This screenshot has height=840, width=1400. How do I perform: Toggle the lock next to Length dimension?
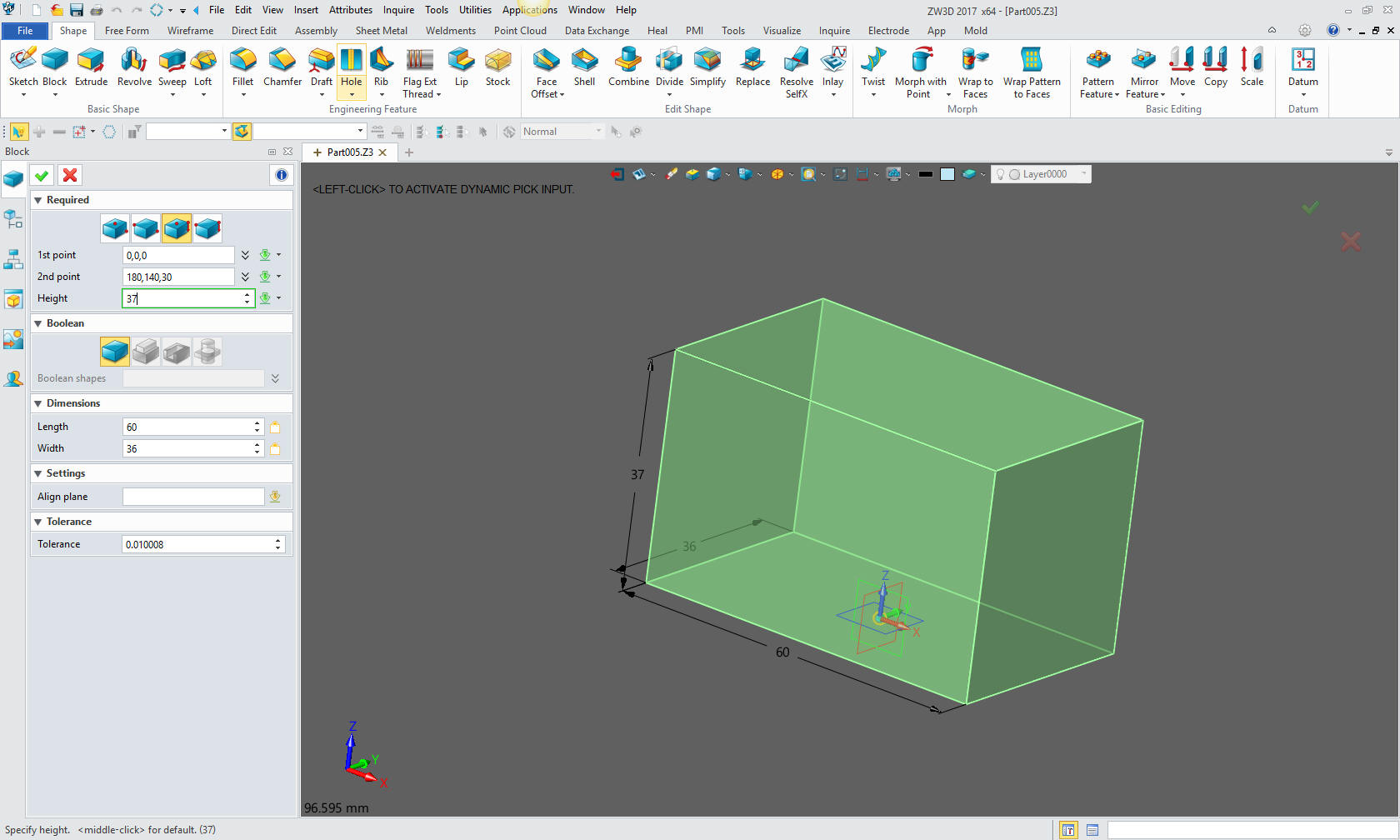click(275, 427)
